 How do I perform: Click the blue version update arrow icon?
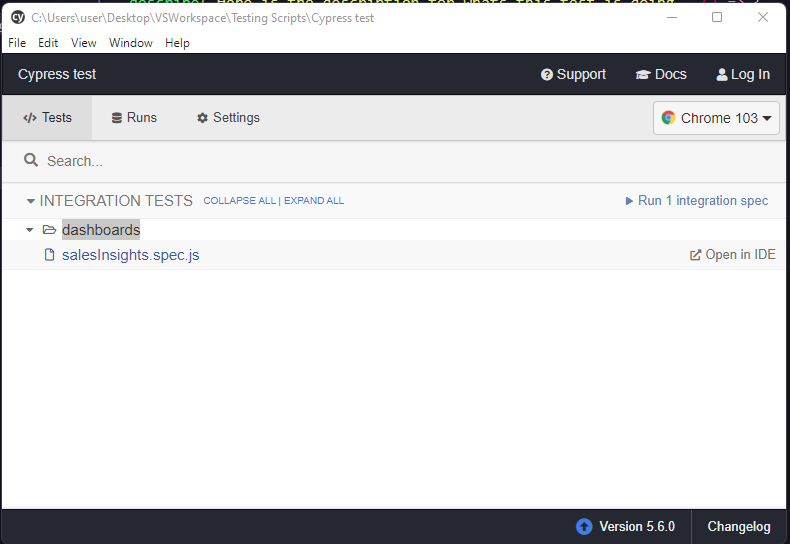(x=584, y=527)
